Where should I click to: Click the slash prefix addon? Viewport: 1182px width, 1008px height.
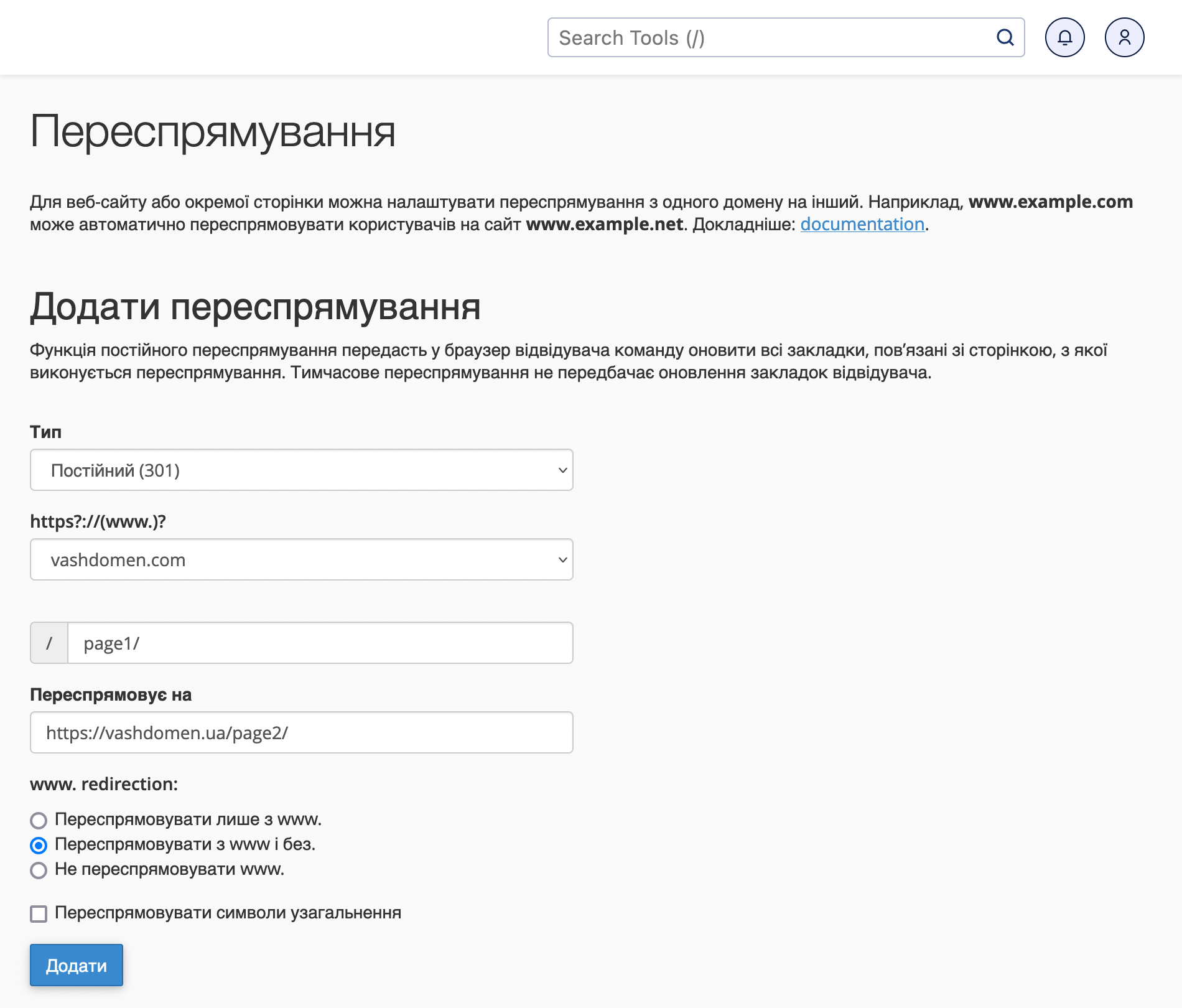49,643
